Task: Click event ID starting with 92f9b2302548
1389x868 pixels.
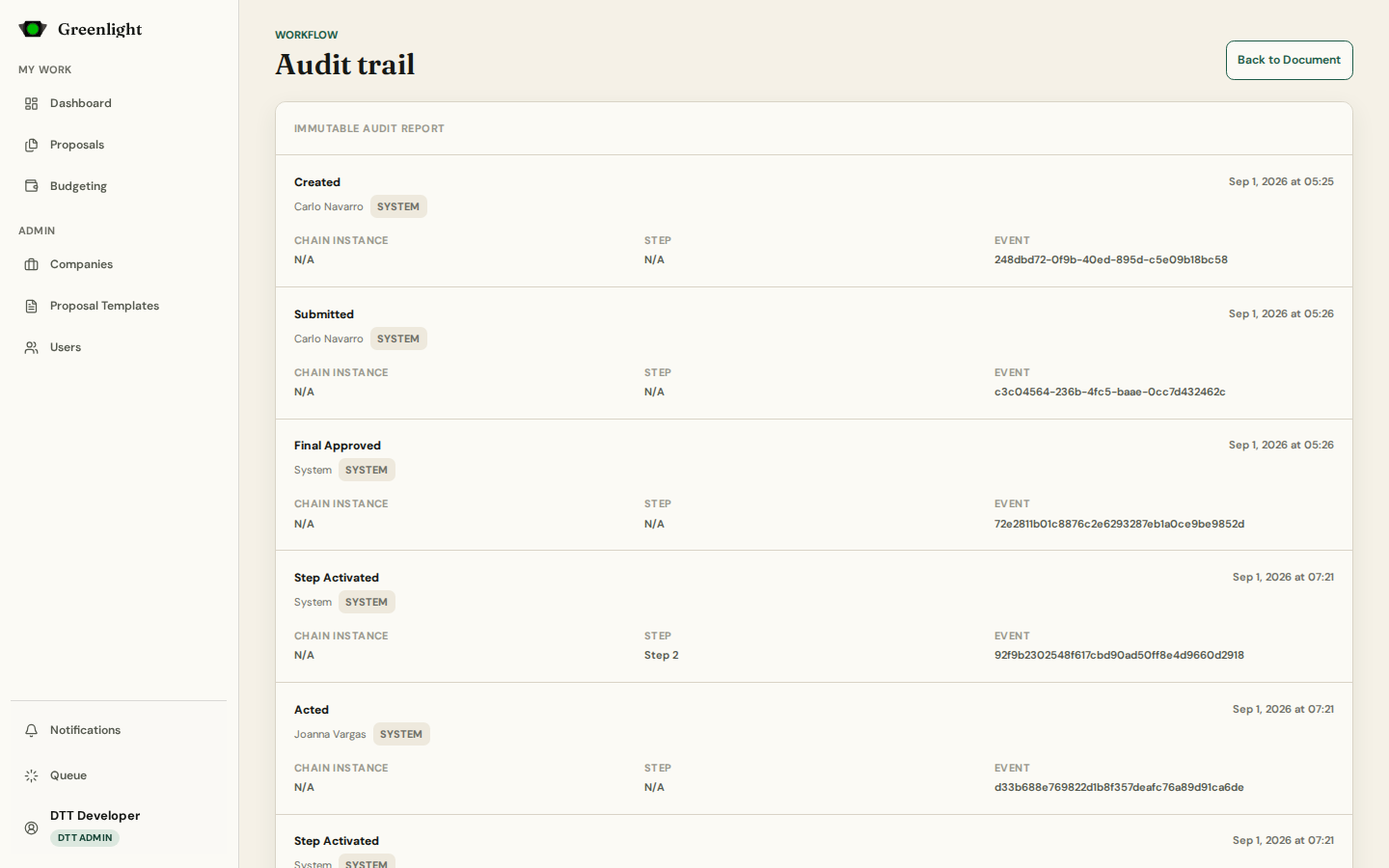Action: coord(1119,655)
